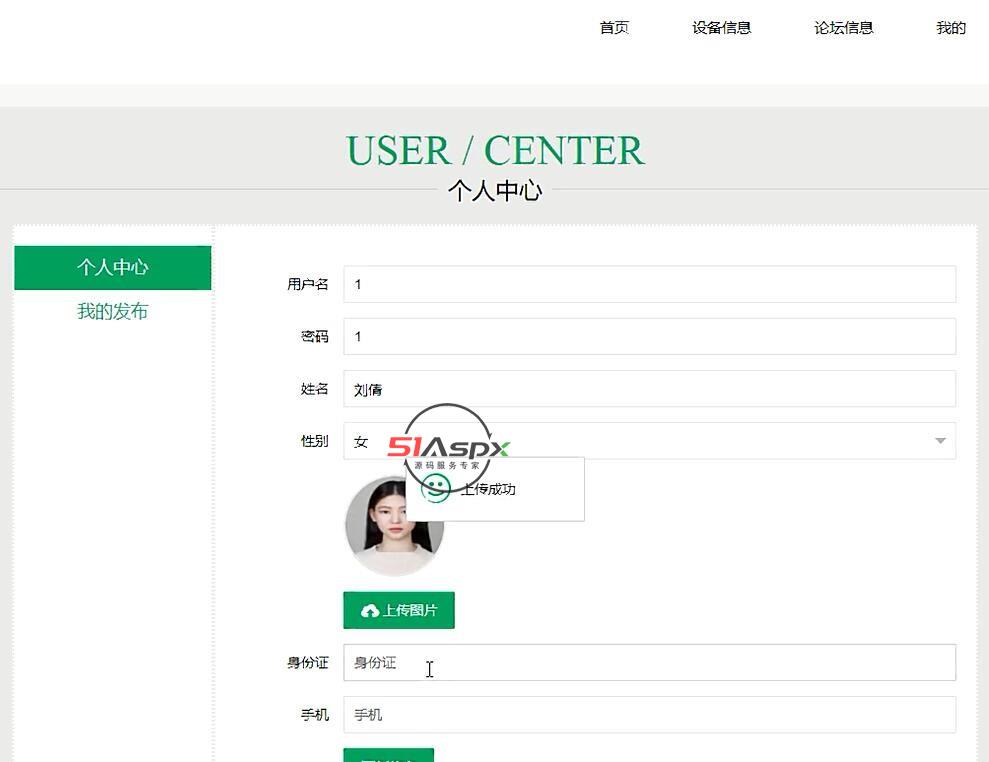Viewport: 989px width, 762px height.
Task: Click the profile avatar photo
Action: tap(394, 526)
